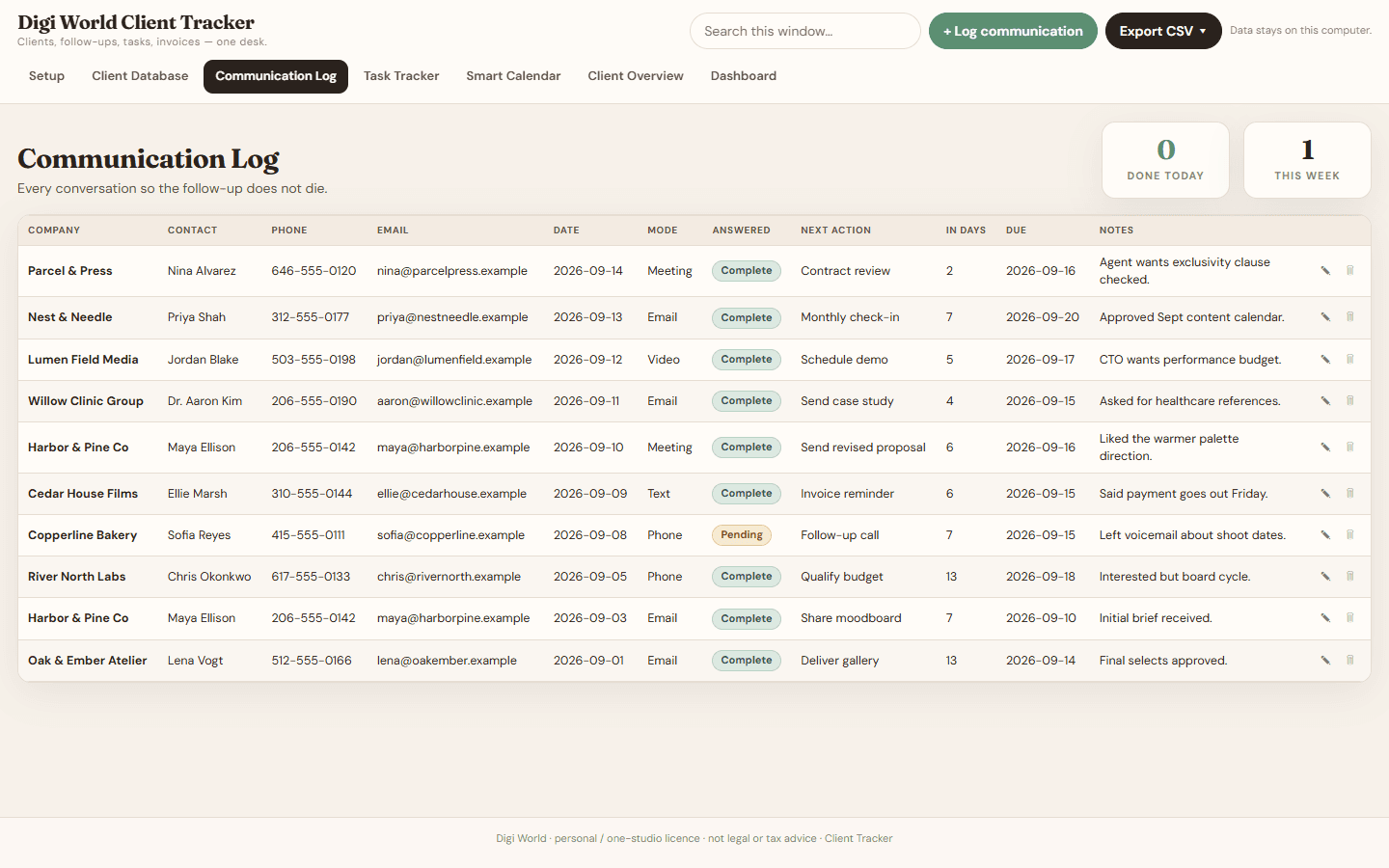Click the Digi World Client Tracker title
This screenshot has height=868, width=1389.
(x=136, y=22)
